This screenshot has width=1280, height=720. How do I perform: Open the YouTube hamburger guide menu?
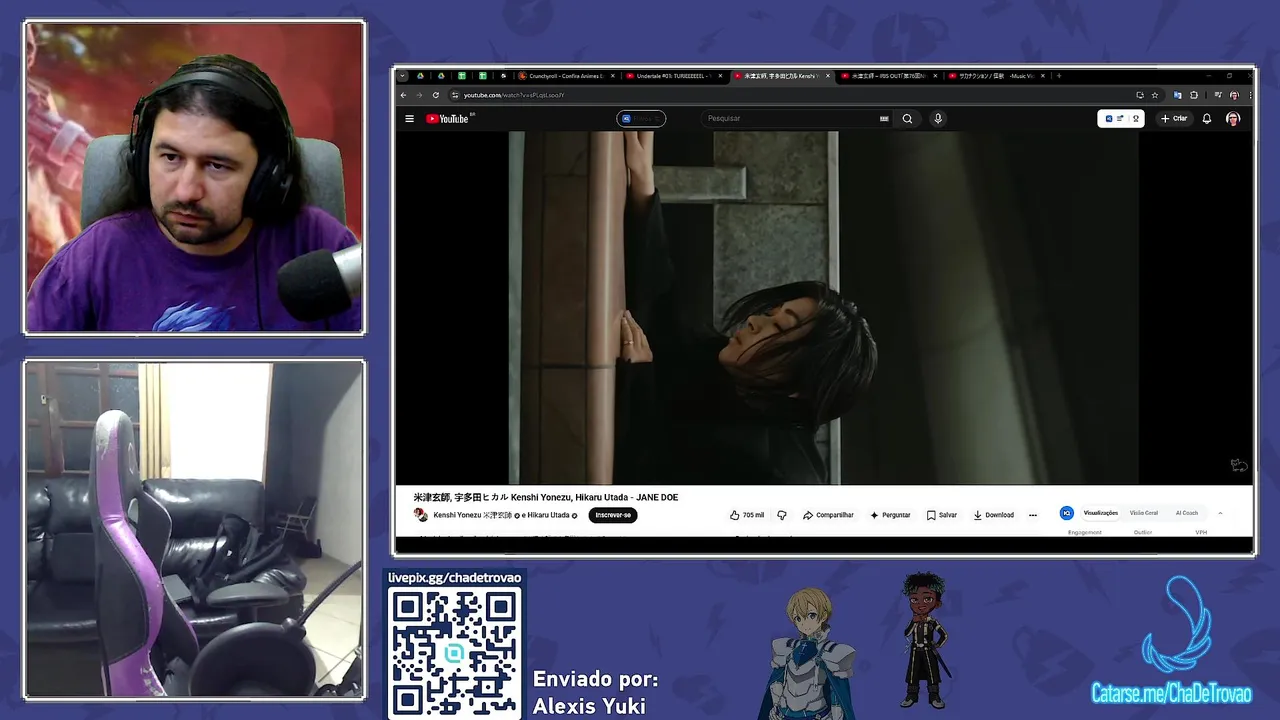(x=409, y=118)
